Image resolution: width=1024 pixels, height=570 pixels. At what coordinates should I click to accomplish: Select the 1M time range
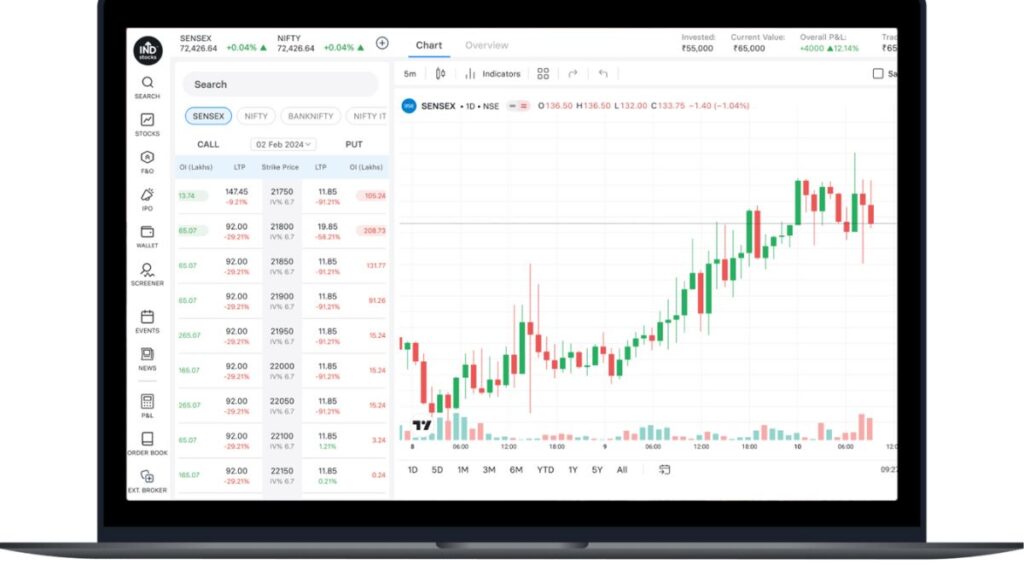point(462,469)
